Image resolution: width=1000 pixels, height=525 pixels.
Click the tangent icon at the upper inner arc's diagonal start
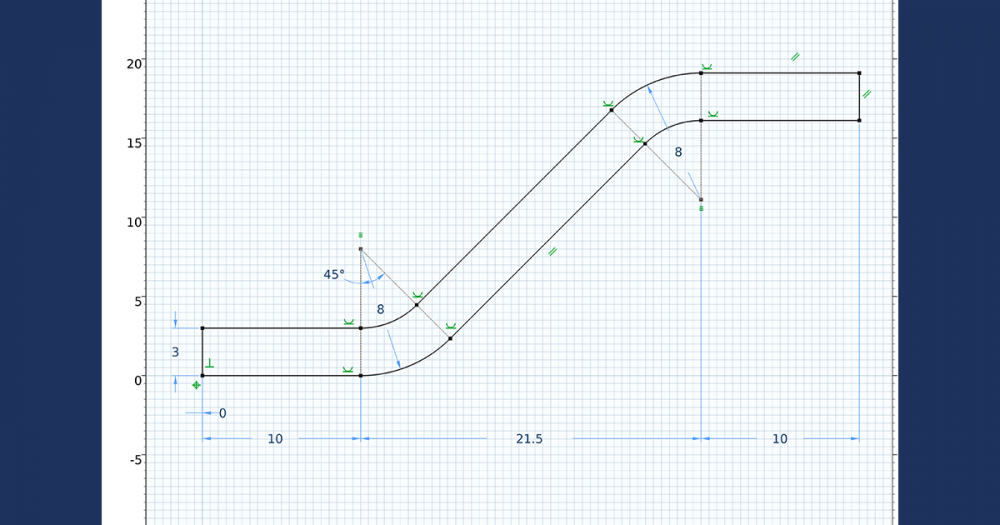pyautogui.click(x=638, y=139)
